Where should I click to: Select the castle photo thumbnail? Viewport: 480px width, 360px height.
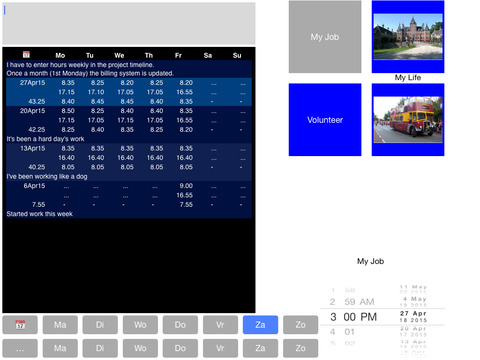pos(408,37)
